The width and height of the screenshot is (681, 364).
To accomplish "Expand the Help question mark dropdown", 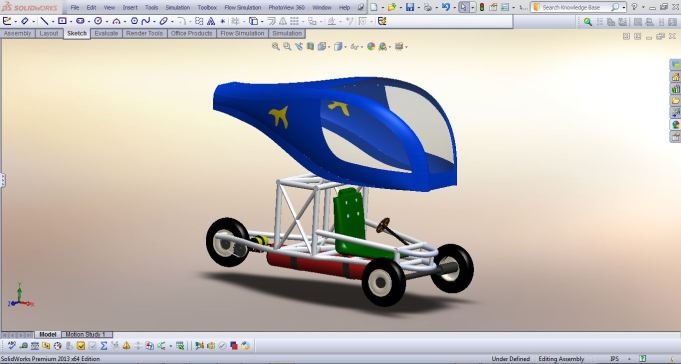I will pos(643,8).
